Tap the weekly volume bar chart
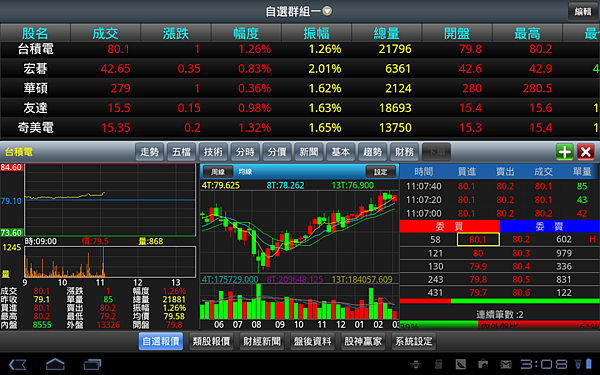 pos(299,302)
